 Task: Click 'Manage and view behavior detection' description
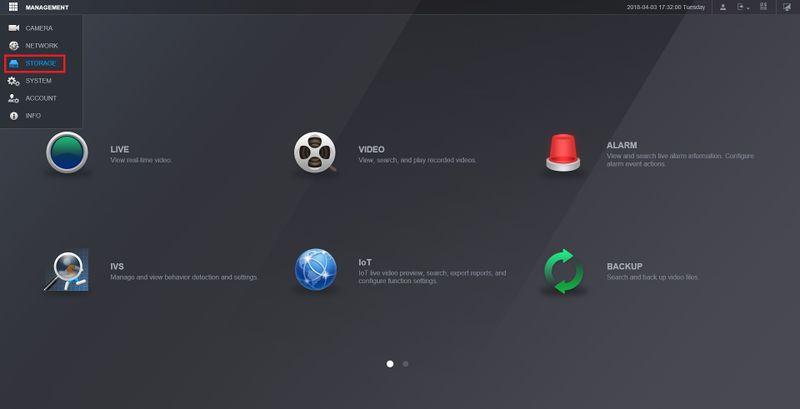coord(184,277)
